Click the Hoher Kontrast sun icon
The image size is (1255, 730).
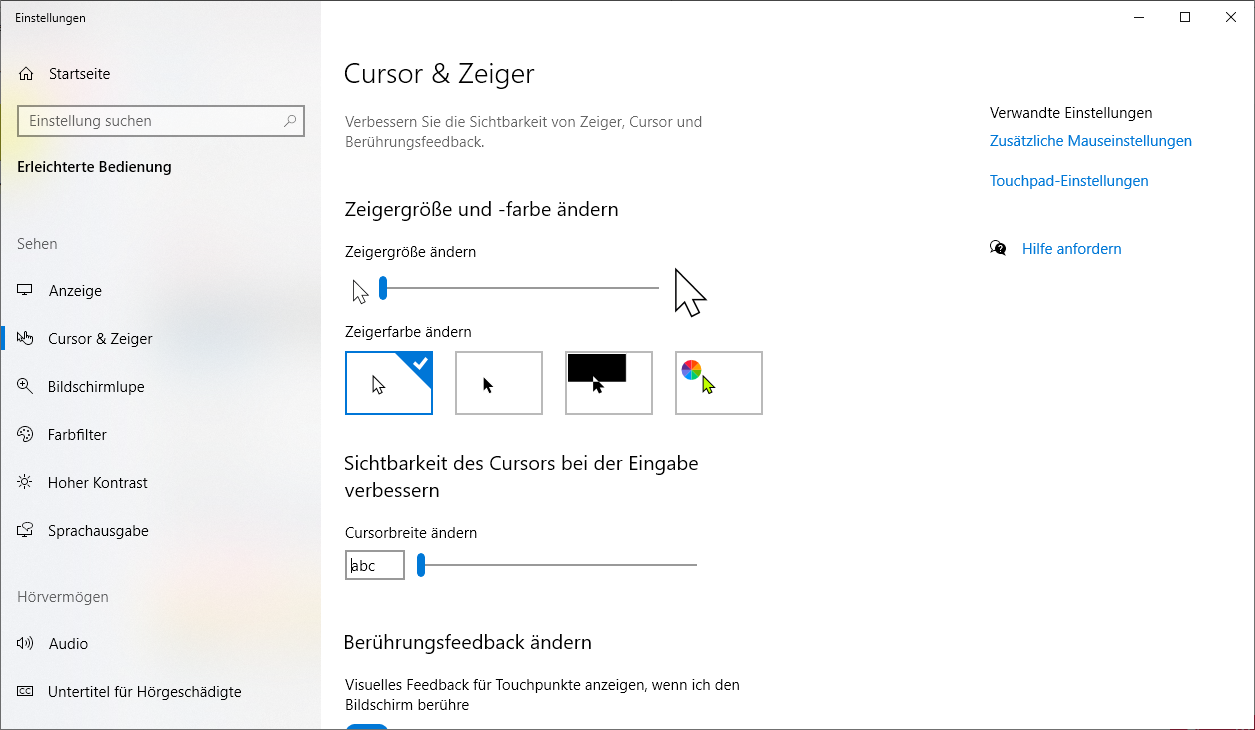click(26, 483)
